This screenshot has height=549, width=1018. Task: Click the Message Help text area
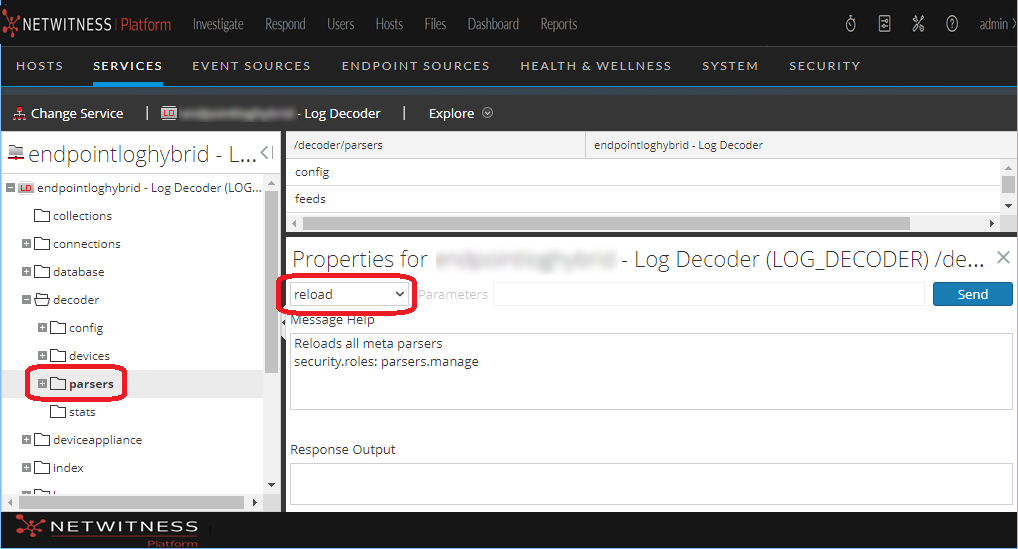(x=651, y=371)
